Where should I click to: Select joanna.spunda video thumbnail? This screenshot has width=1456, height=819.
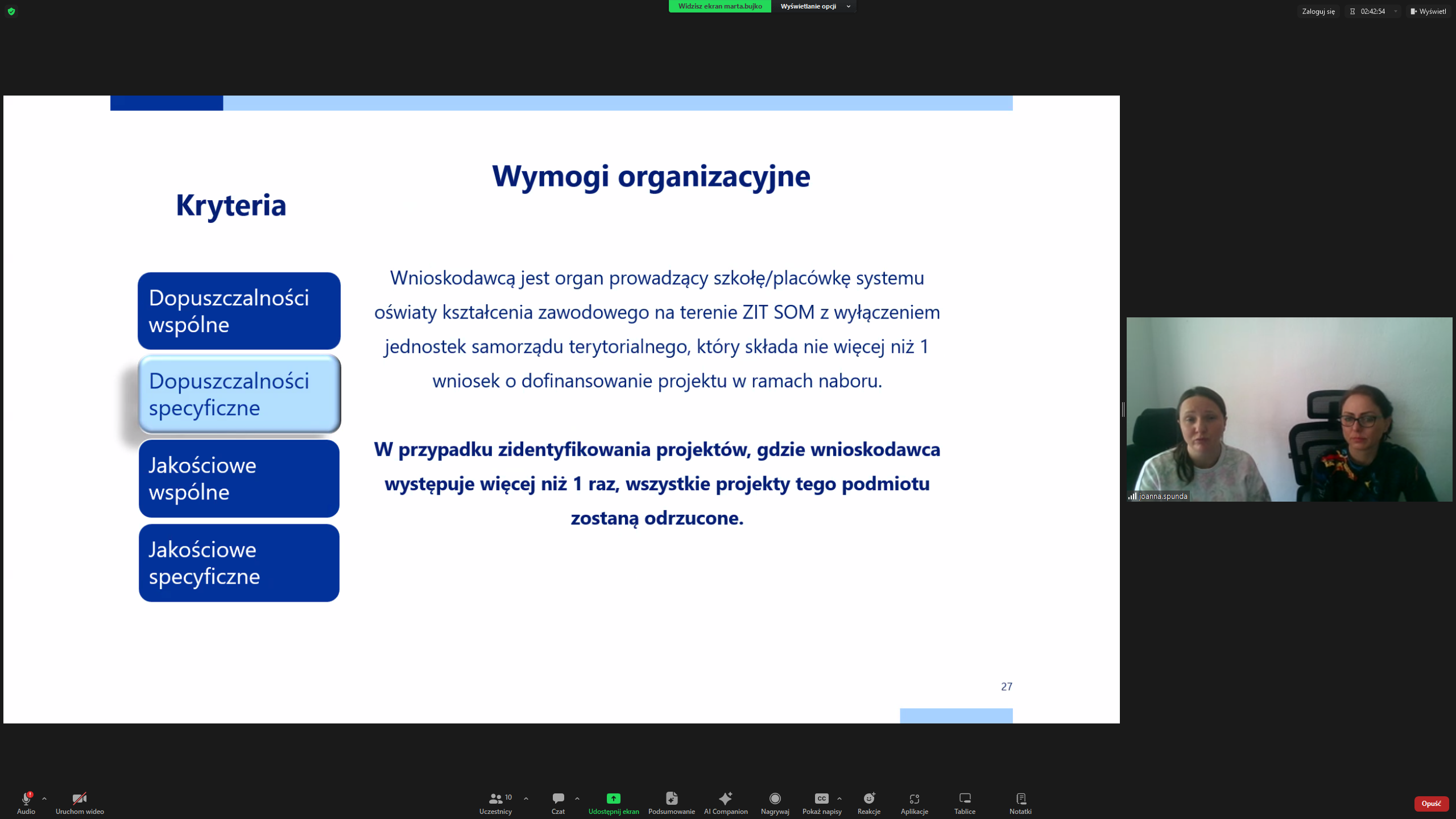[1289, 409]
